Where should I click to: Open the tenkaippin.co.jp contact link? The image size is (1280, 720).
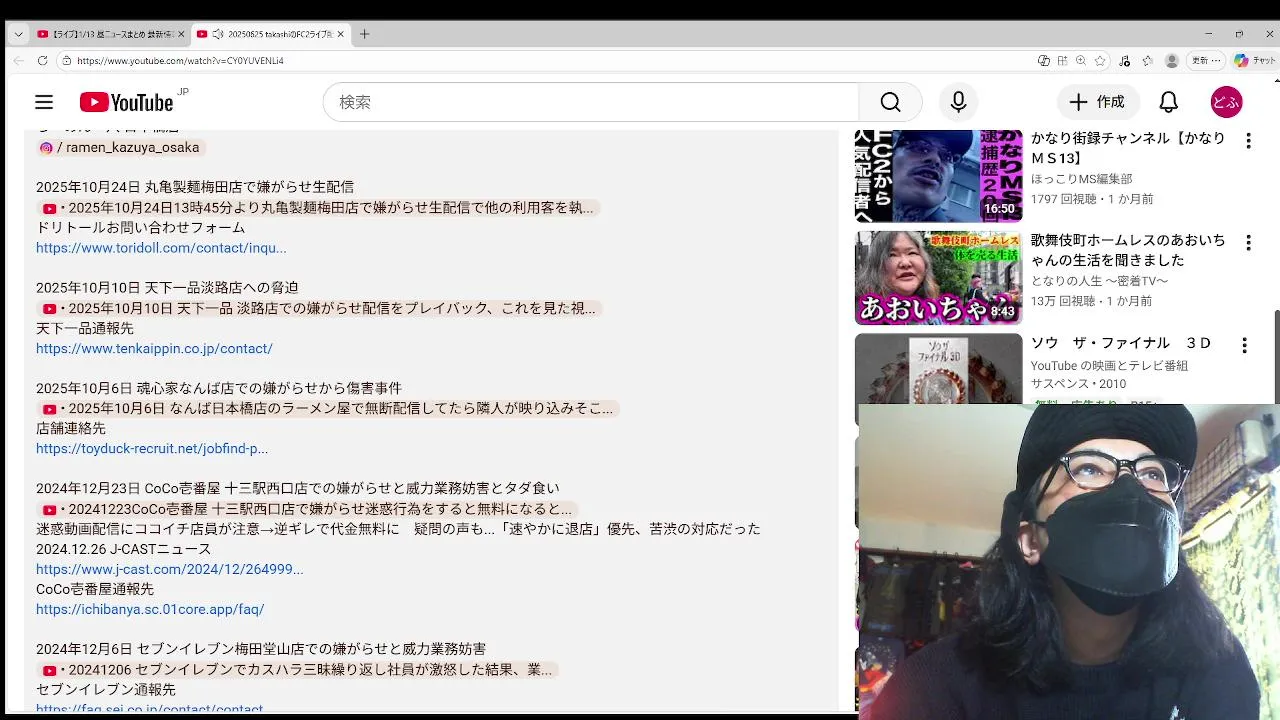(154, 348)
